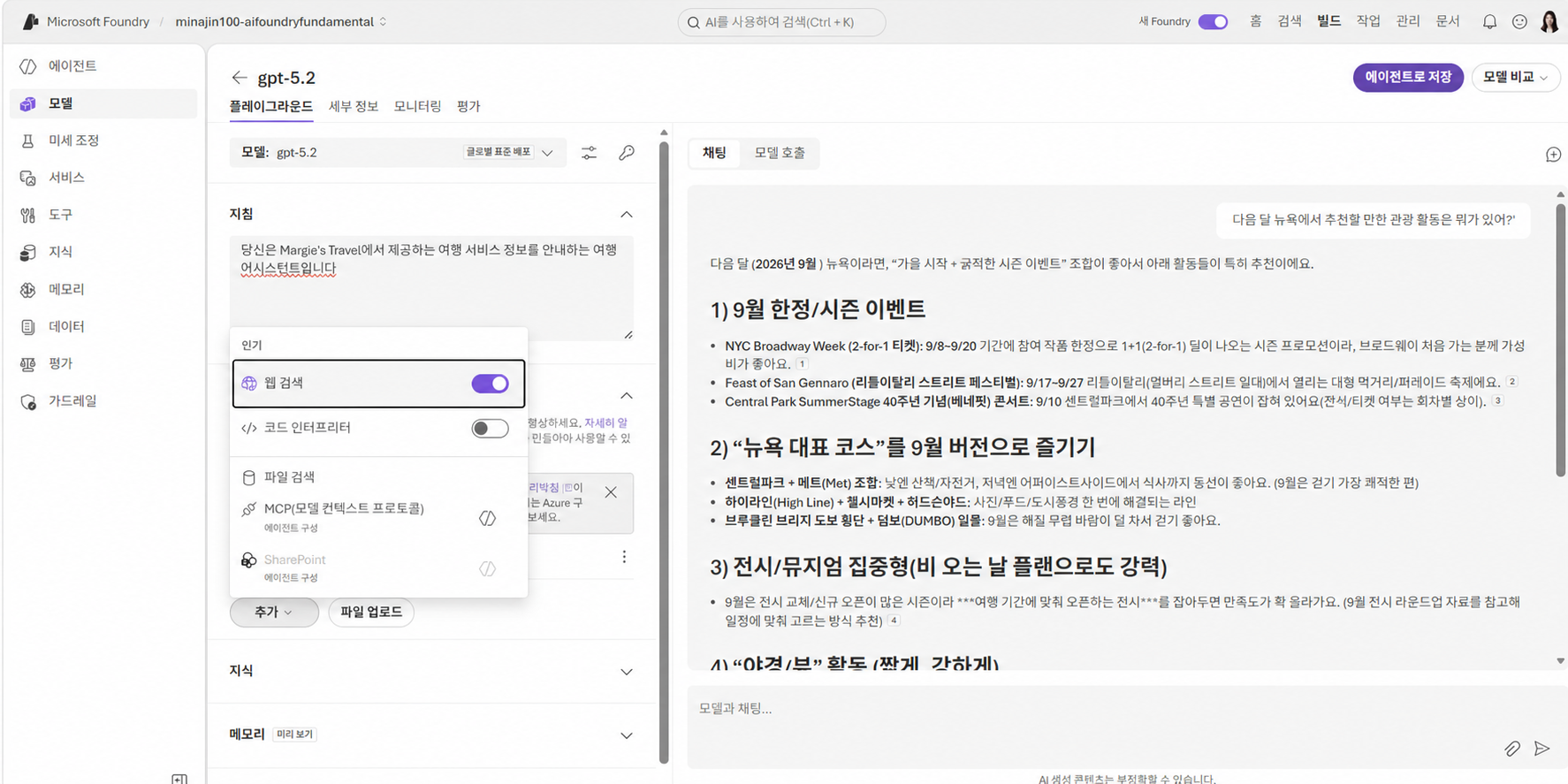Click the feedback smiley icon
Screen dimensions: 1568x784
tap(1519, 21)
